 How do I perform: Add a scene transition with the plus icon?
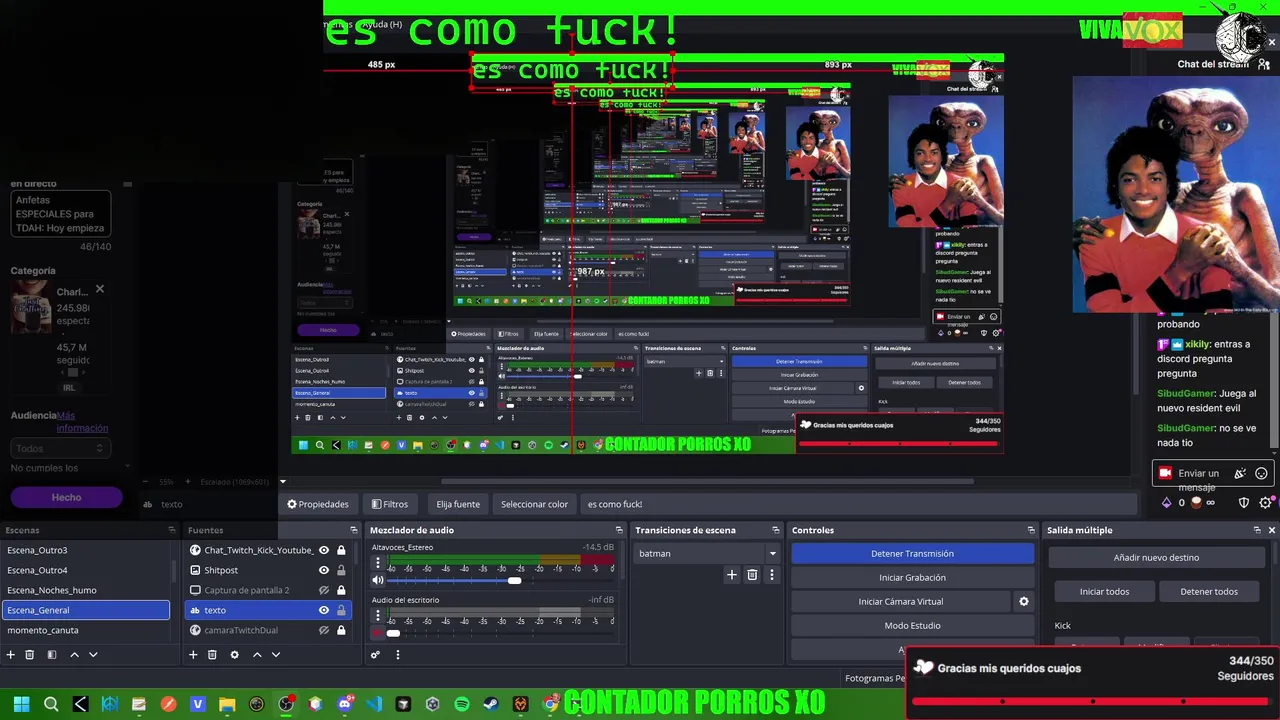click(x=732, y=575)
